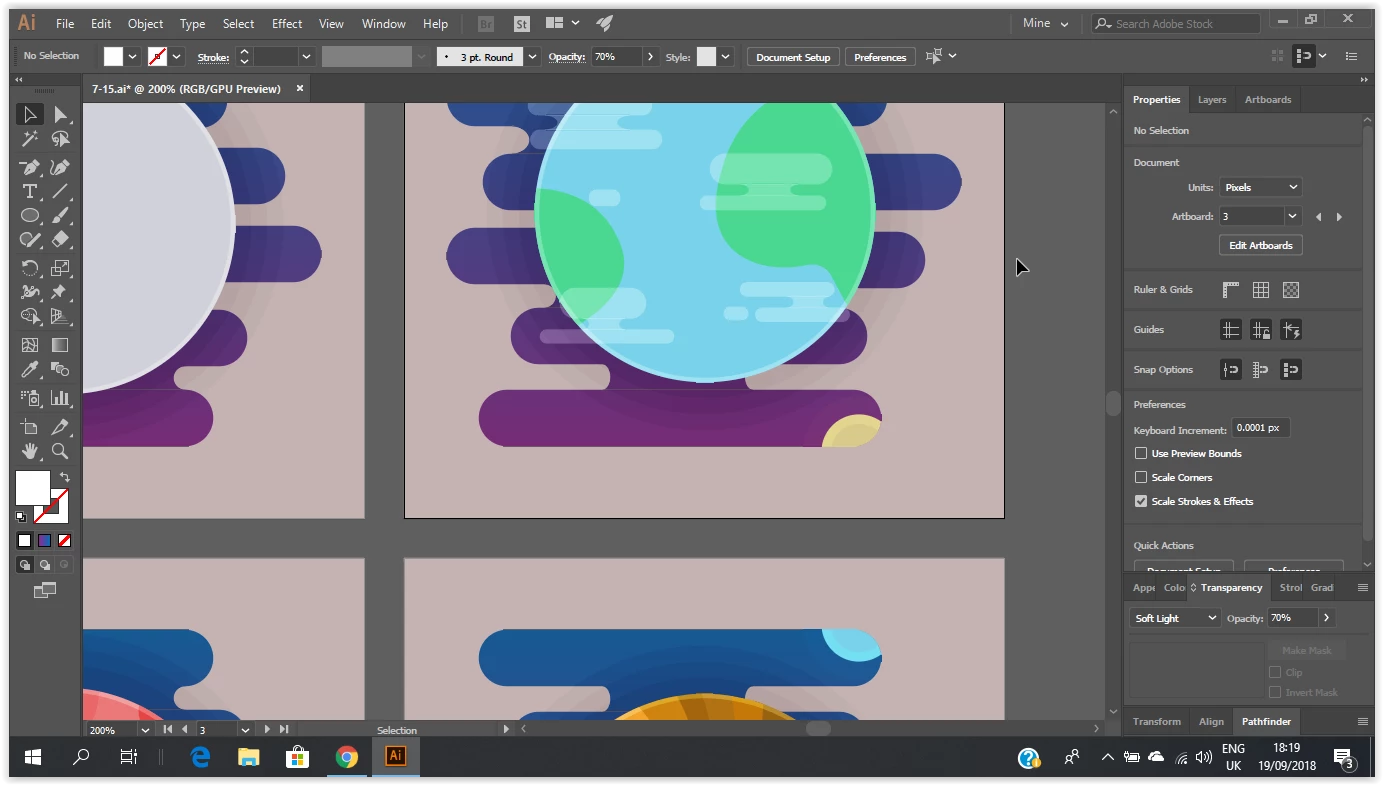Select the Curvature tool
The width and height of the screenshot is (1383, 785).
[60, 167]
